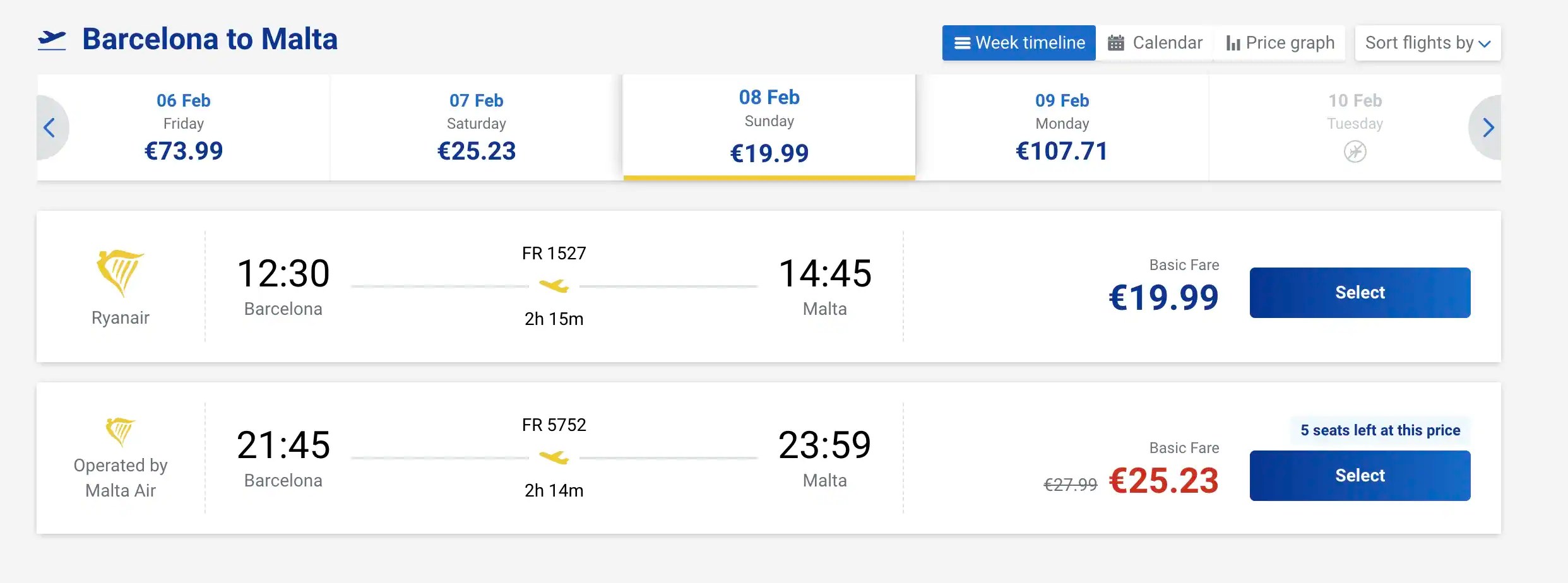Choose 09 Feb Monday at €107.71

1062,127
